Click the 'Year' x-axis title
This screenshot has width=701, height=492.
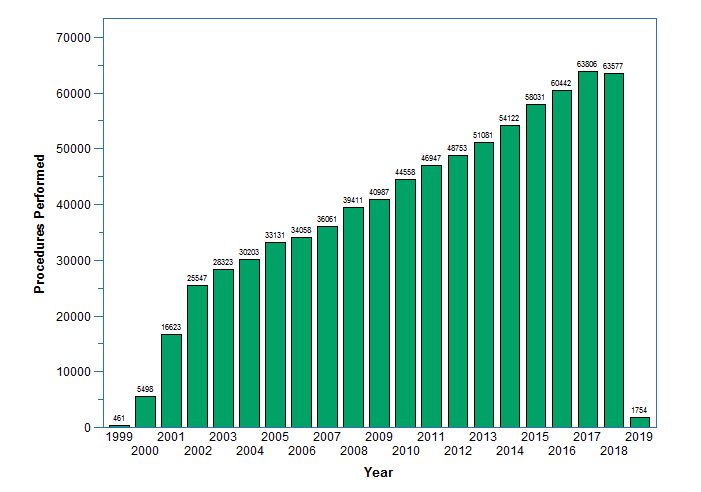(x=378, y=472)
